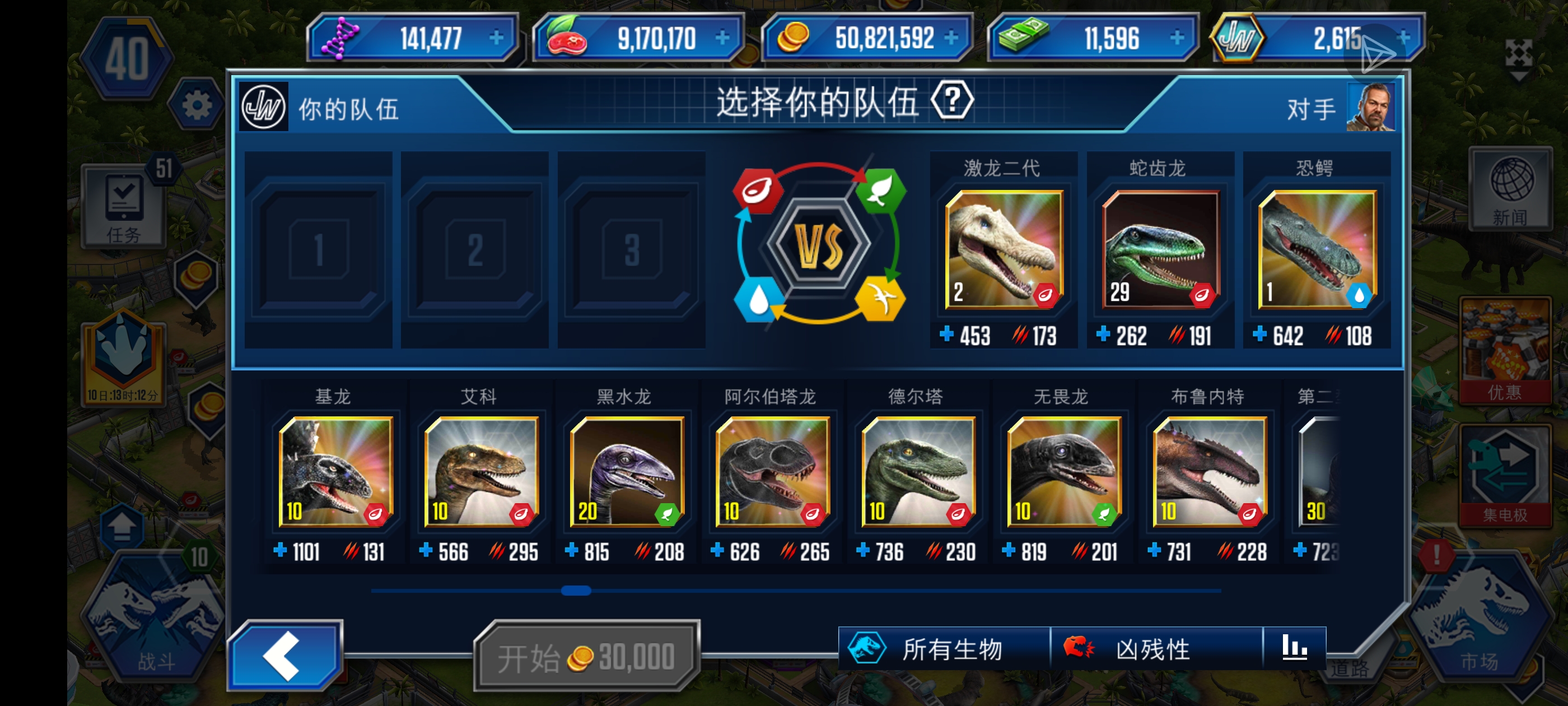Choose the 基龙 dinosaur card
The image size is (1568, 706).
tap(335, 474)
